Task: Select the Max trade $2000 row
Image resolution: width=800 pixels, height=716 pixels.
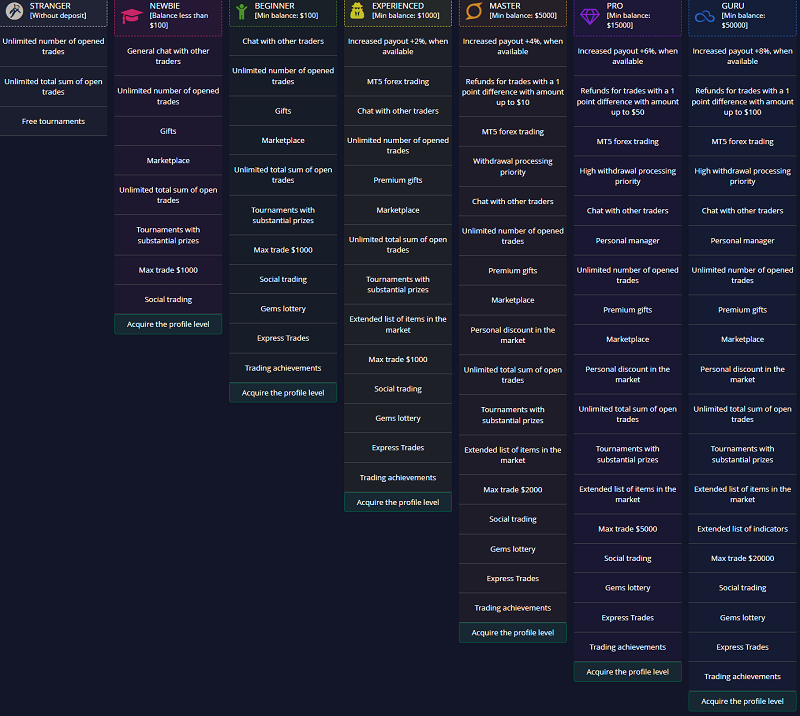Action: 513,490
